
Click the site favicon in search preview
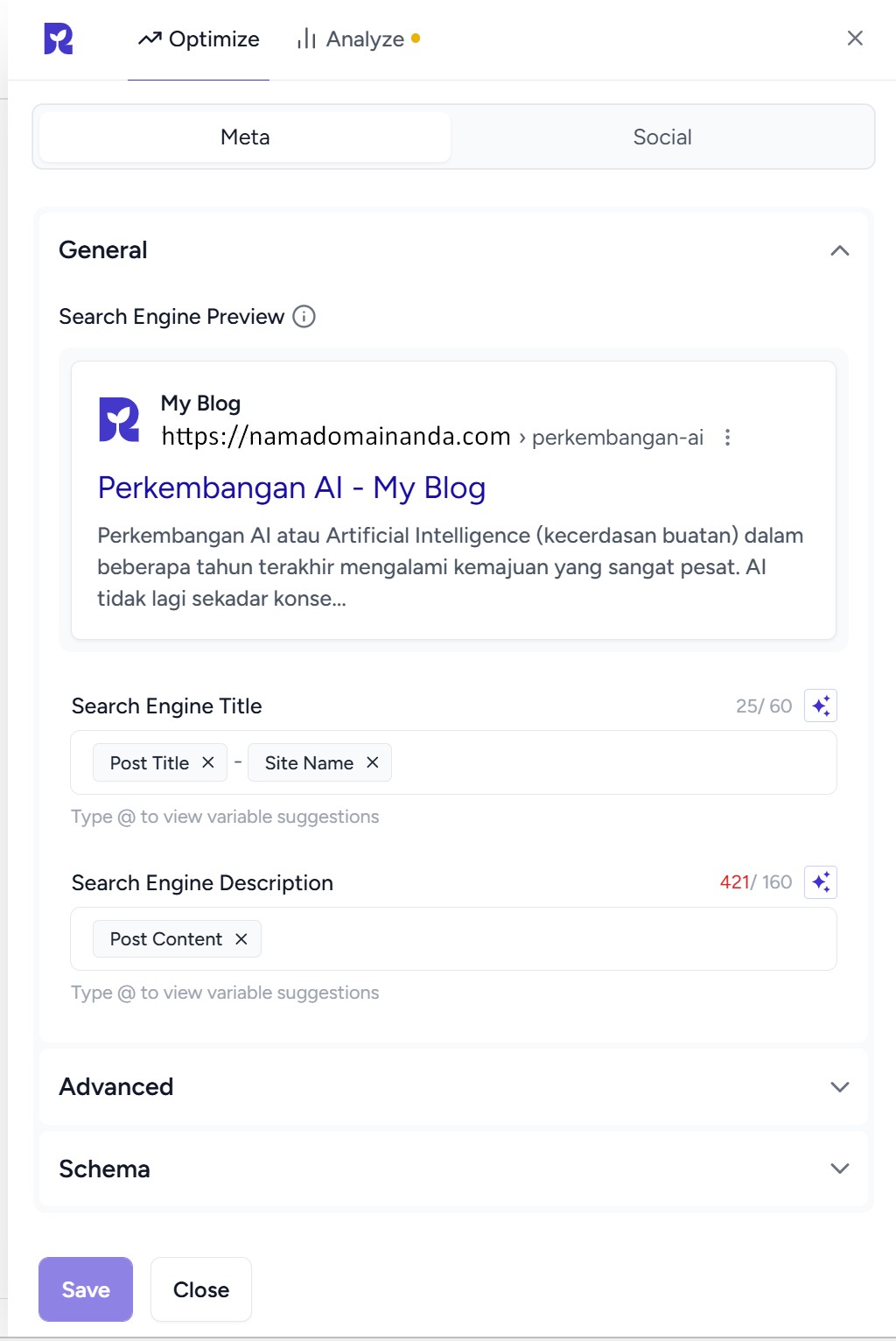click(119, 419)
